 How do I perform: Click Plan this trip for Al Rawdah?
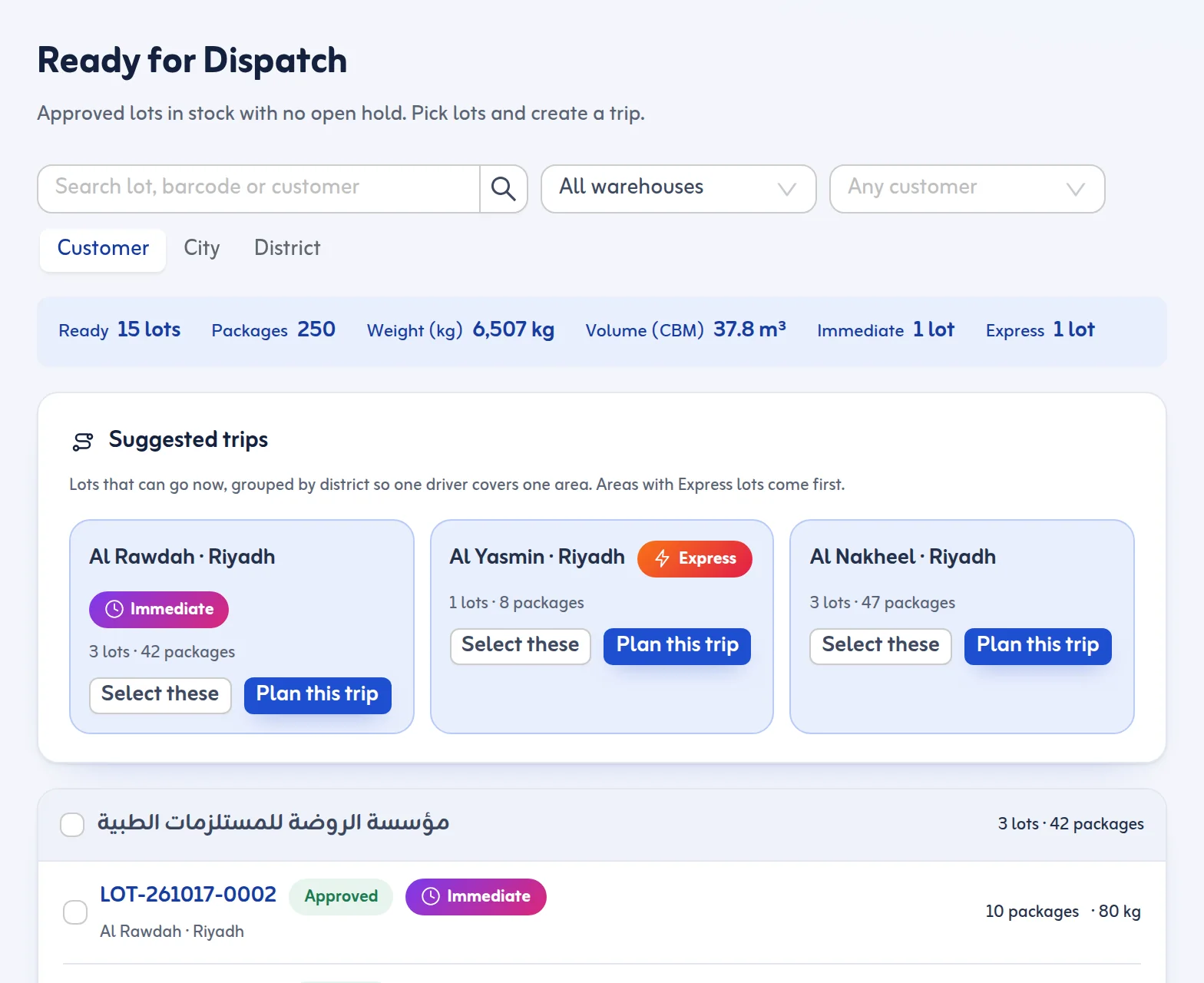pos(318,695)
